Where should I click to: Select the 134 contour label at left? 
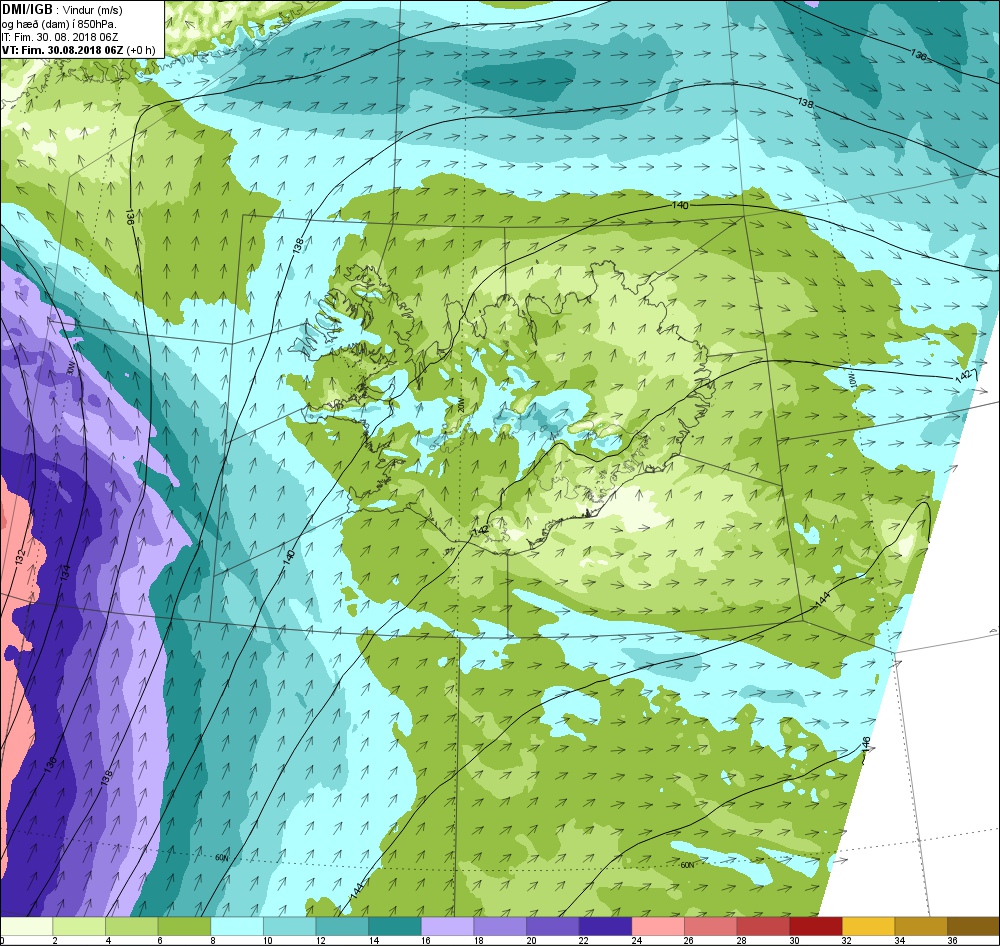(65, 573)
